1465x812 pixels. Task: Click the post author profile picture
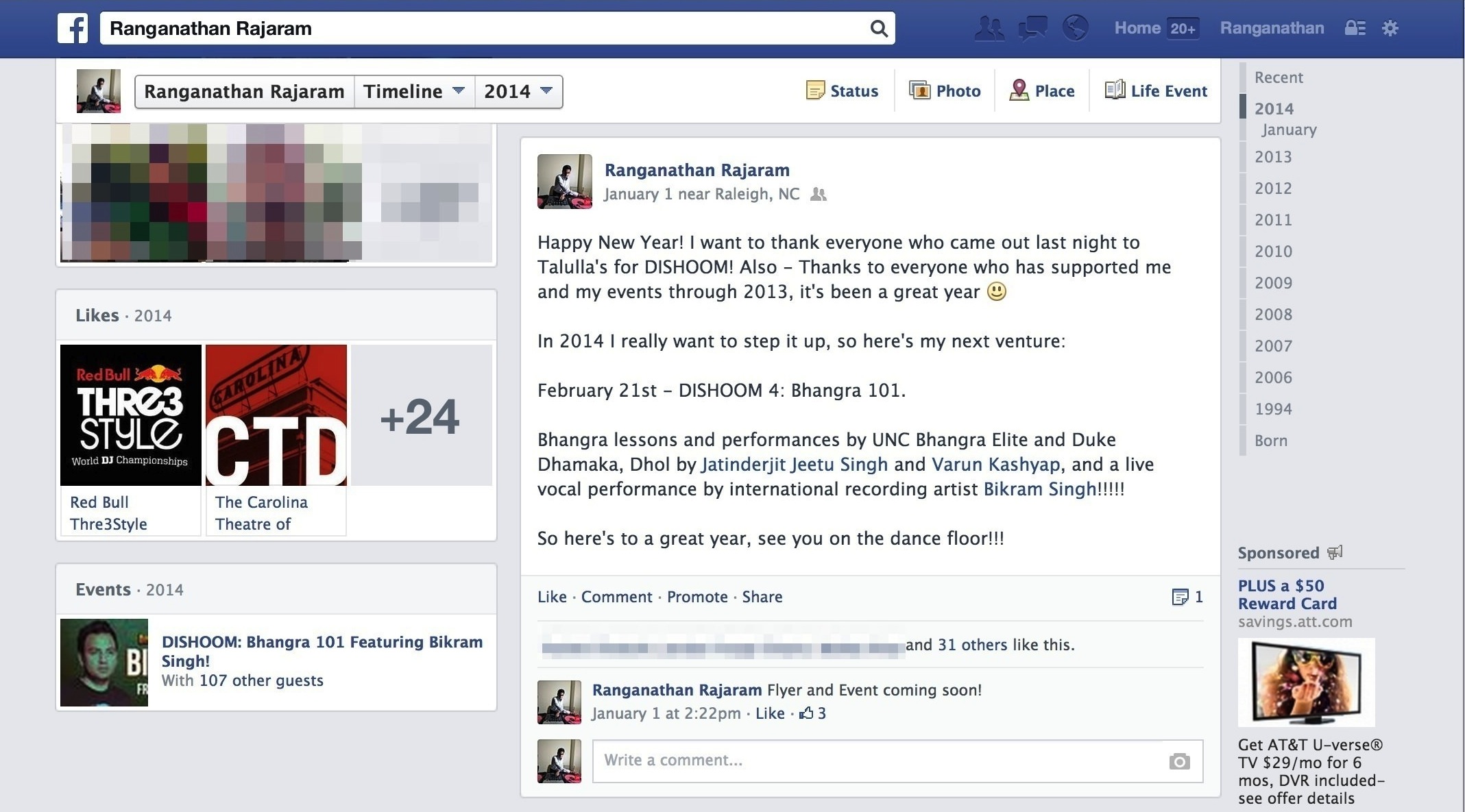[x=565, y=182]
